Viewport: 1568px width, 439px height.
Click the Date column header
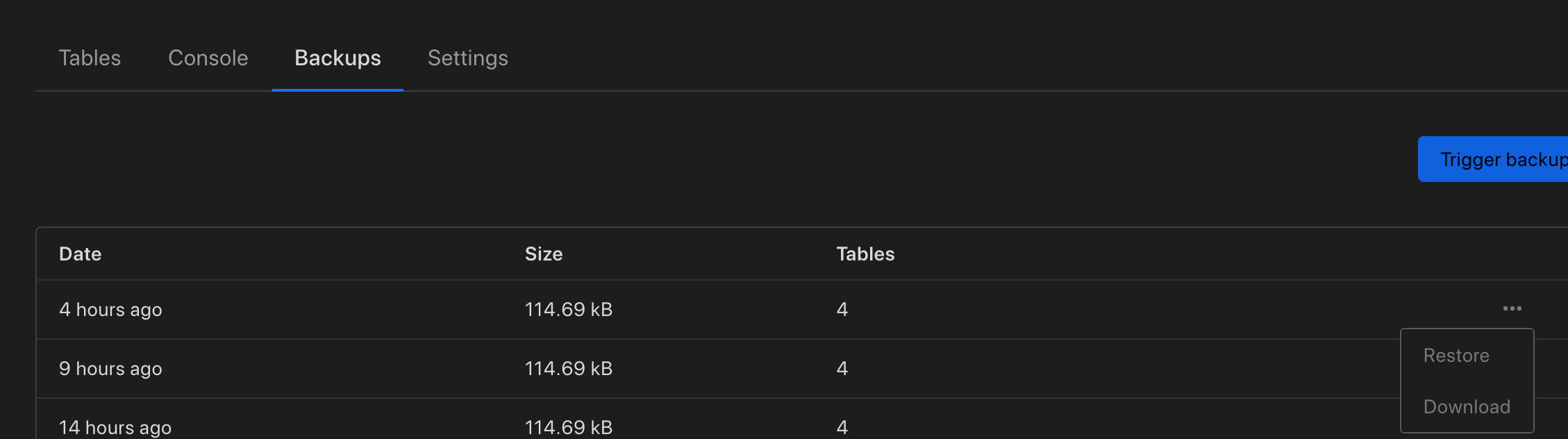pos(81,254)
